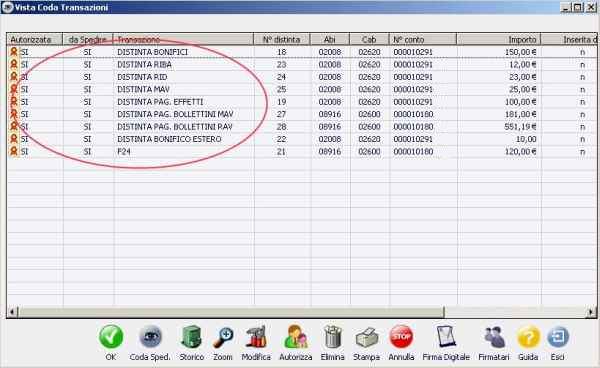600x368 pixels.
Task: Click the 100,00 € amount cell
Action: tap(520, 102)
